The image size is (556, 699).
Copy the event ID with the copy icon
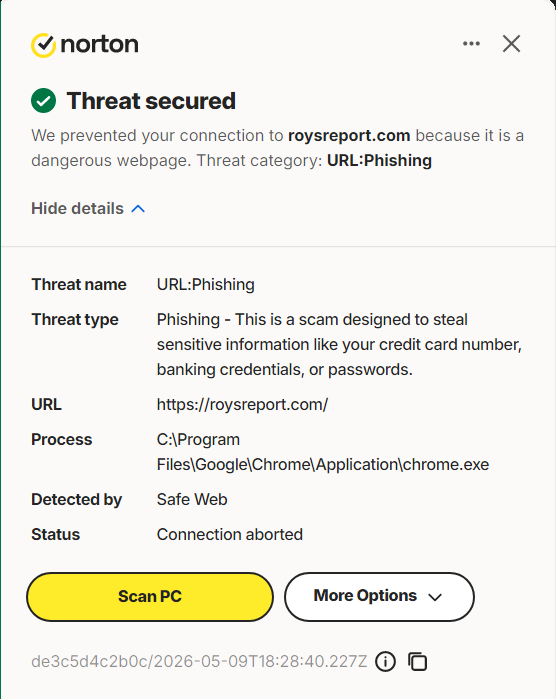[x=417, y=661]
